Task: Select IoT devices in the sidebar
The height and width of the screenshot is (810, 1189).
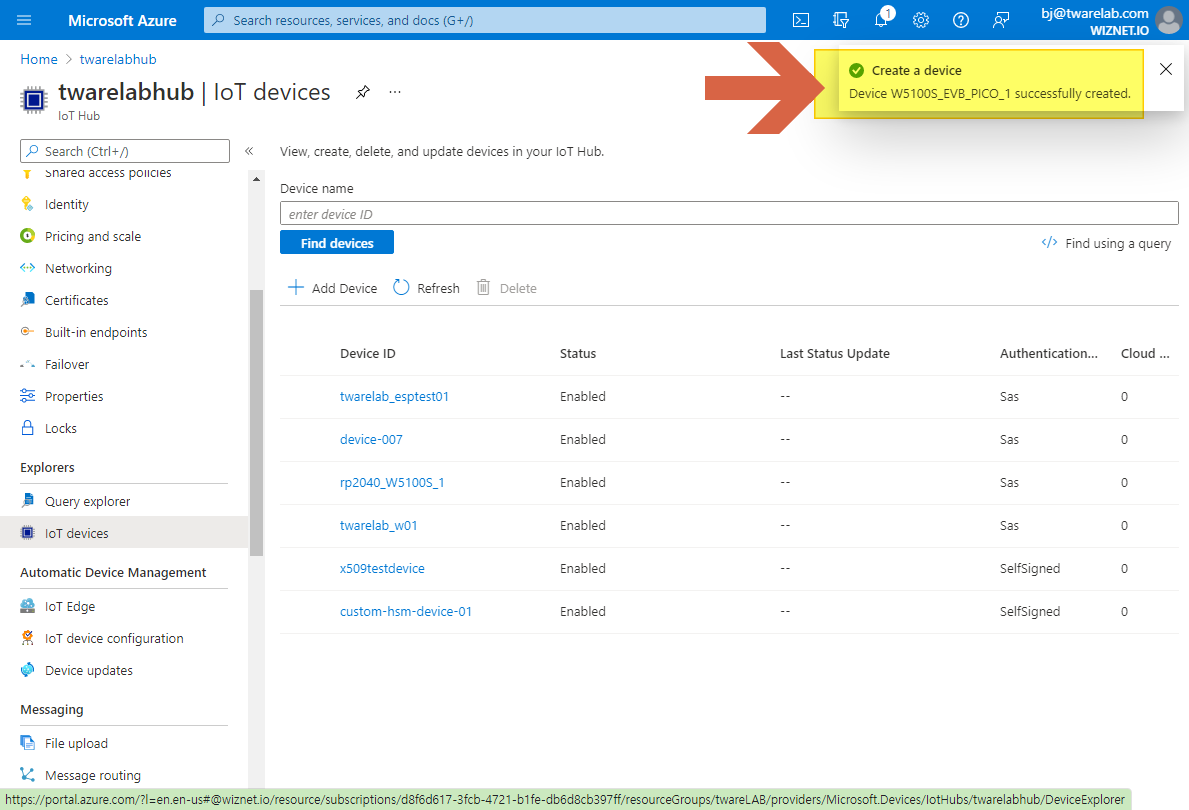Action: coord(124,533)
